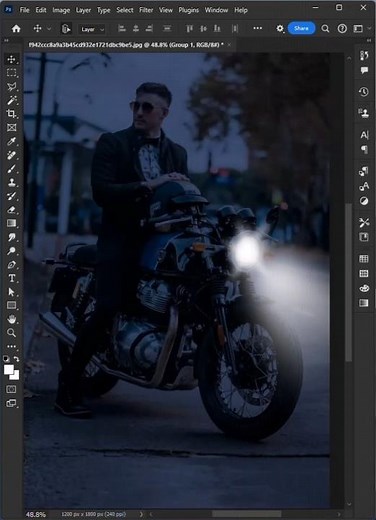Open the Window menu

[x=216, y=10]
